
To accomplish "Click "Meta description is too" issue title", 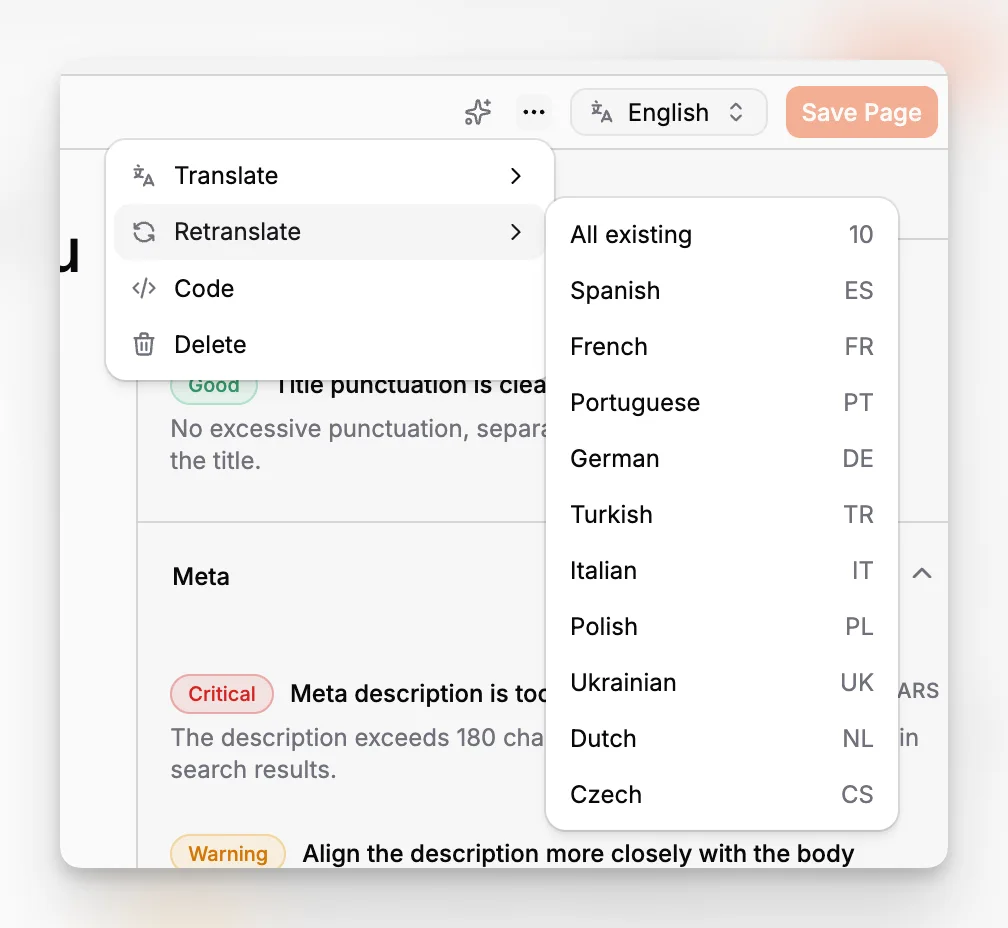I will point(418,693).
